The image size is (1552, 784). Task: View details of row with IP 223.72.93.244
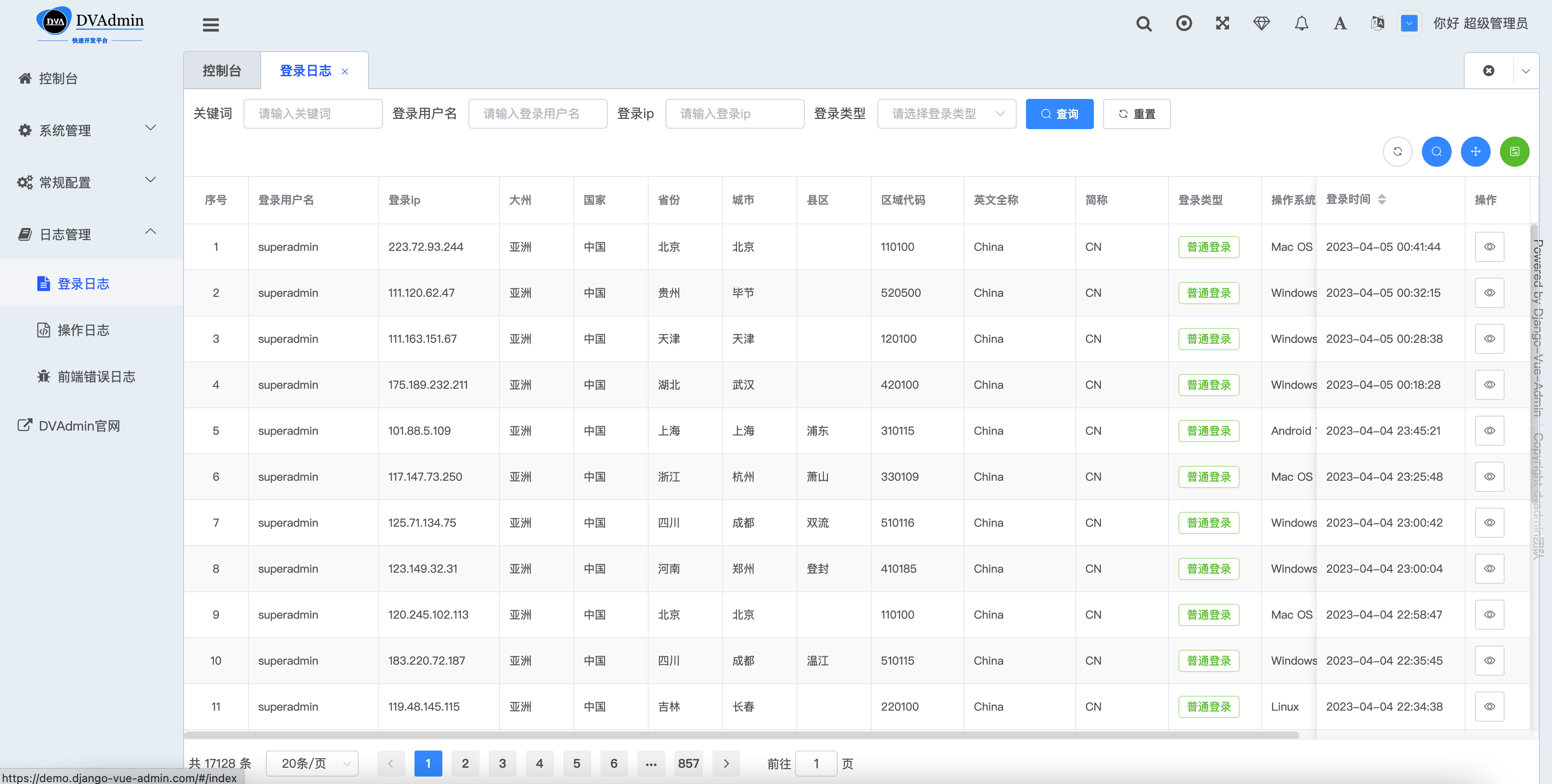[x=1489, y=247]
